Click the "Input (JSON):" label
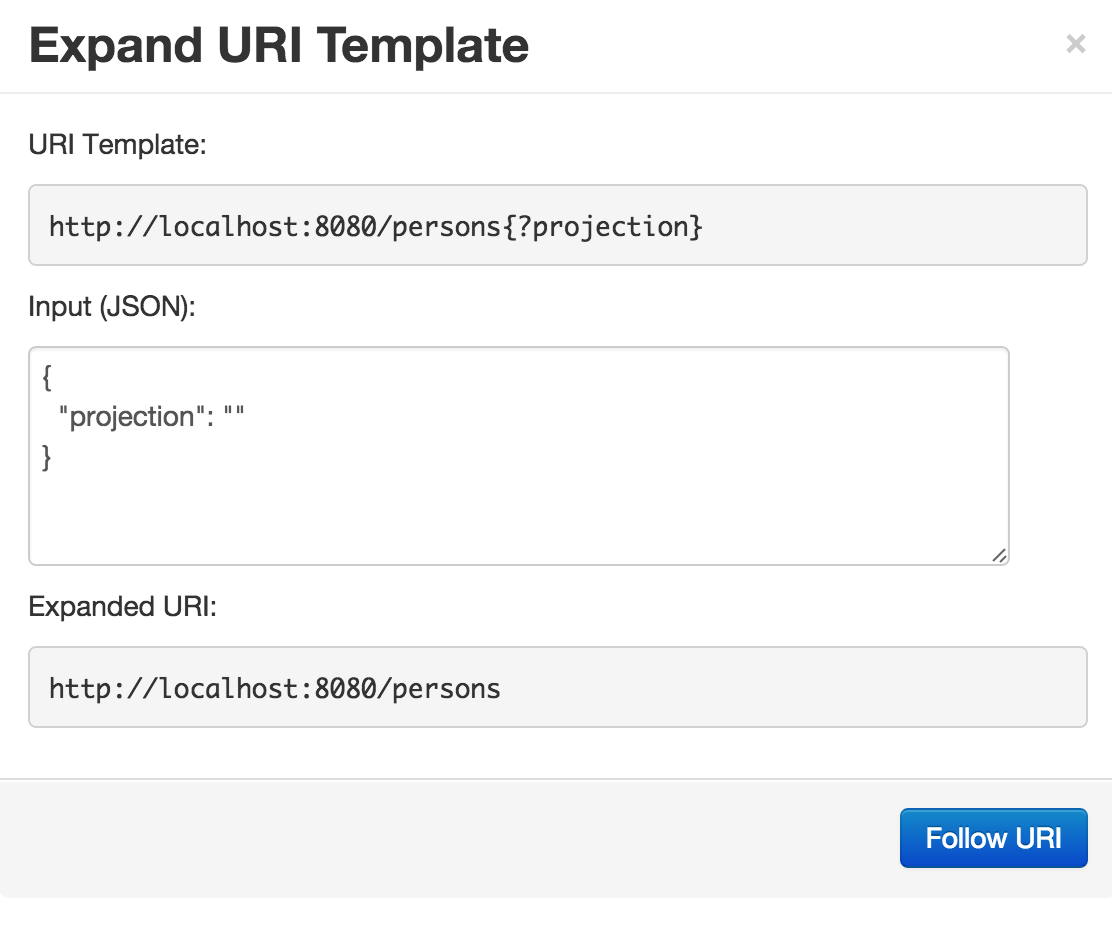This screenshot has width=1112, height=932. click(x=112, y=308)
